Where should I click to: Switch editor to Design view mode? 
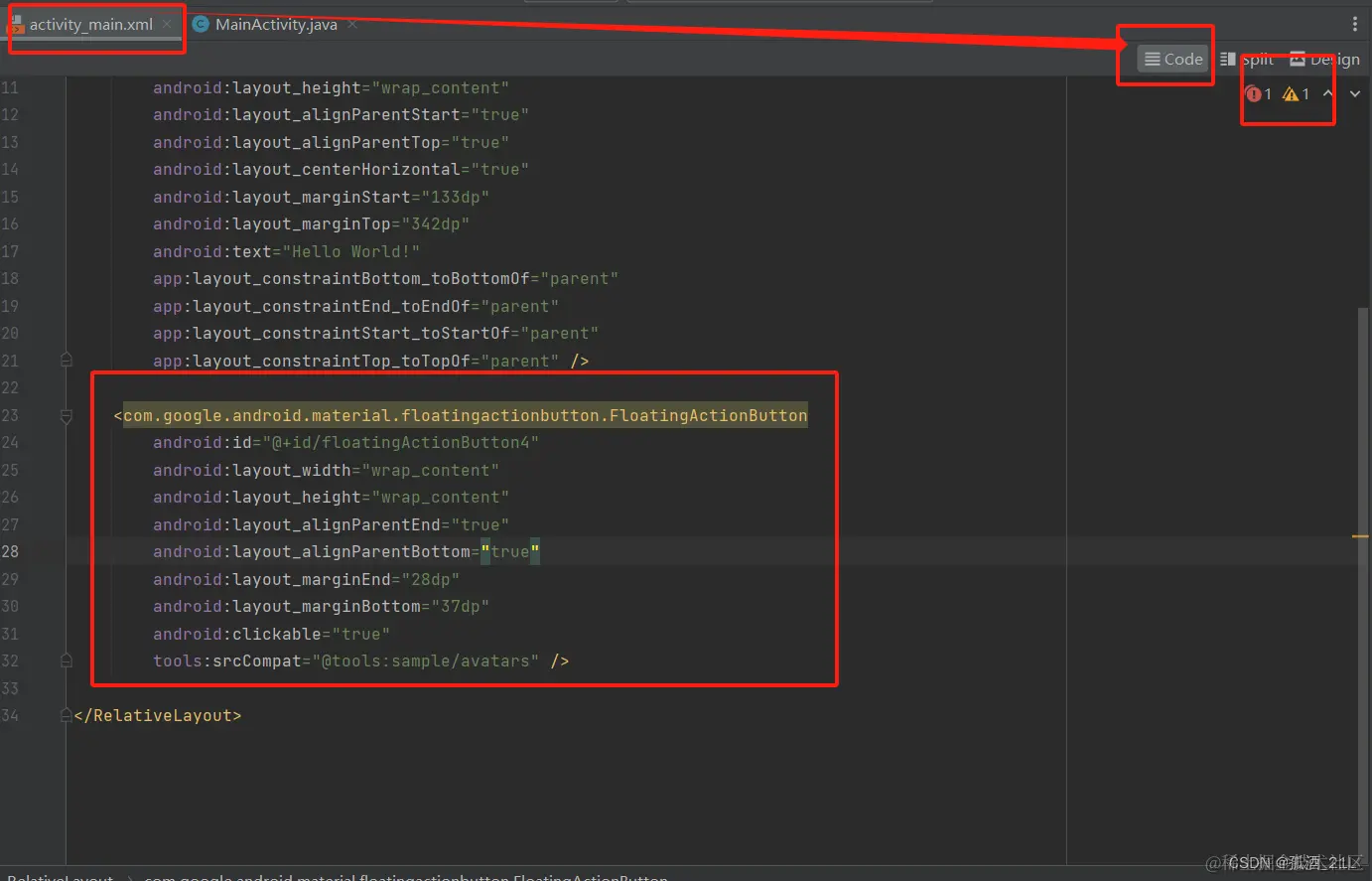[x=1324, y=60]
